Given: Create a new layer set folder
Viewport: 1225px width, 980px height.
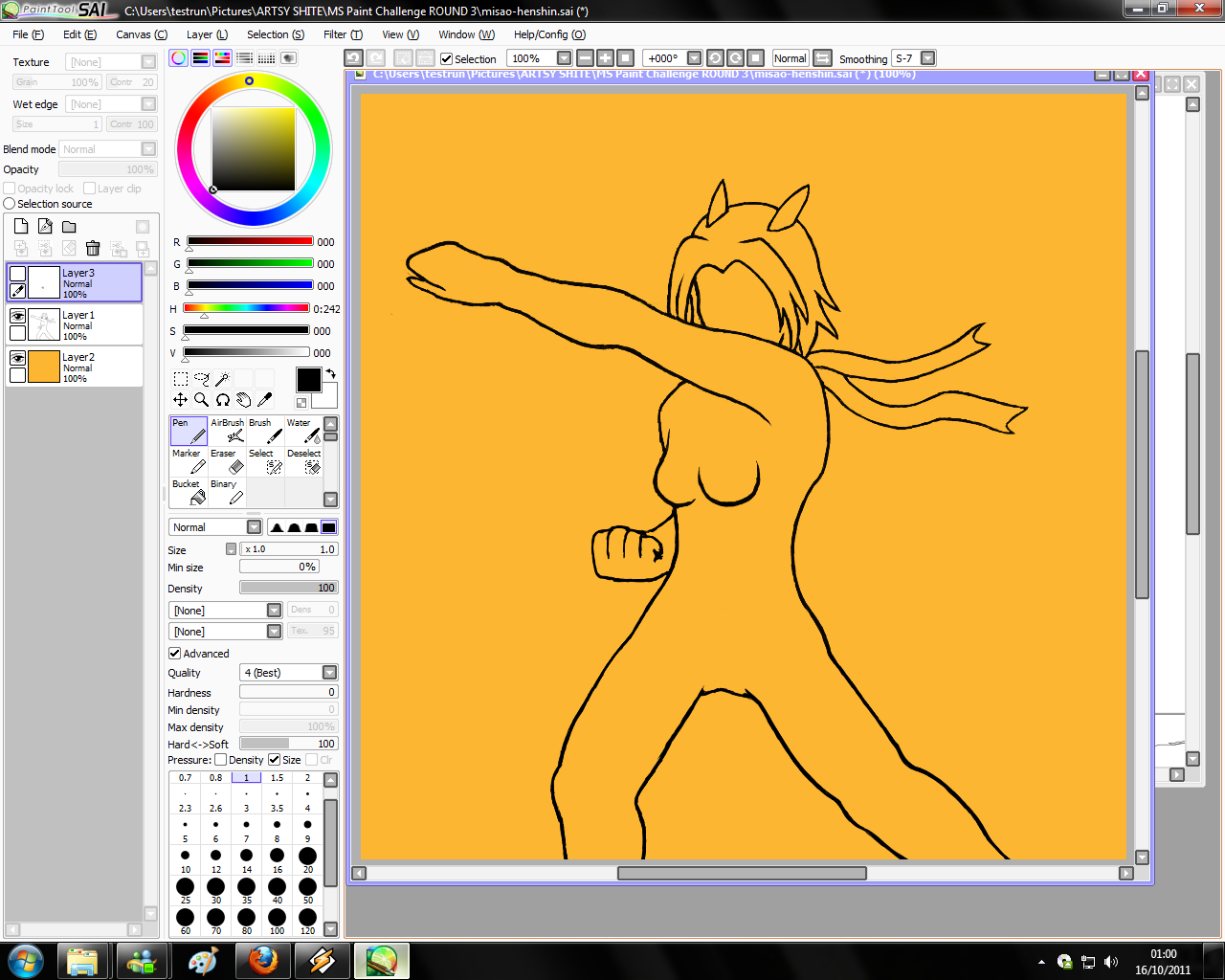Looking at the screenshot, I should [x=69, y=227].
